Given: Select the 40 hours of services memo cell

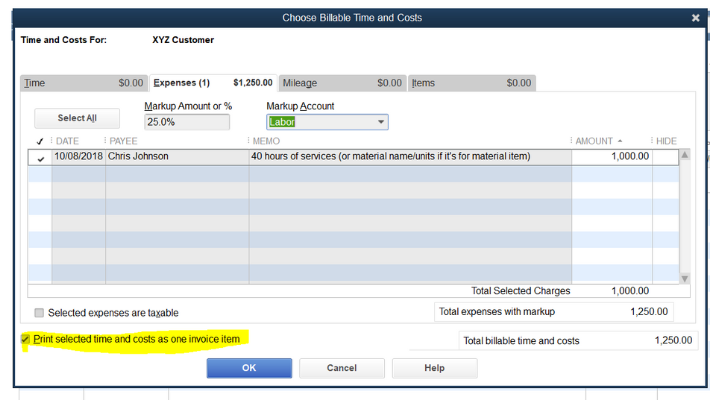Looking at the screenshot, I should coord(410,156).
